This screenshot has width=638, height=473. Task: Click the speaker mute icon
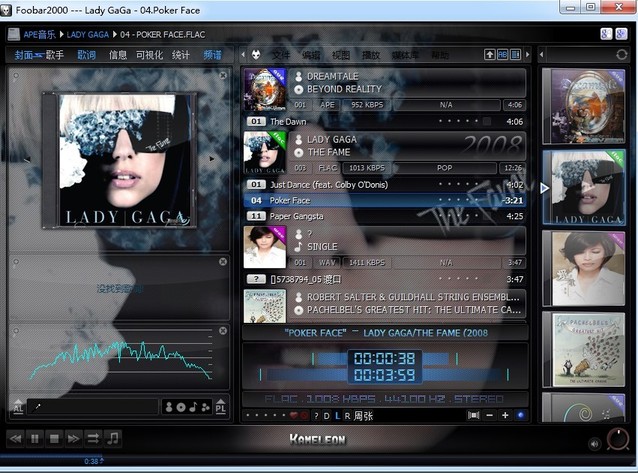tap(594, 444)
